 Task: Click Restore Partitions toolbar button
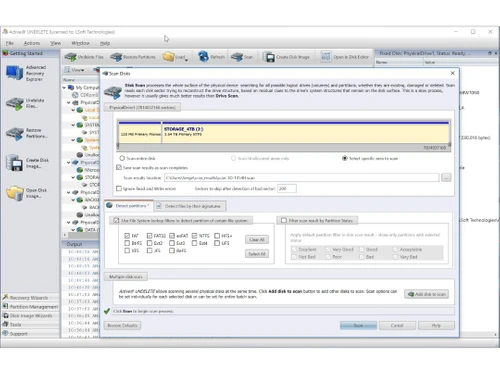[x=133, y=57]
